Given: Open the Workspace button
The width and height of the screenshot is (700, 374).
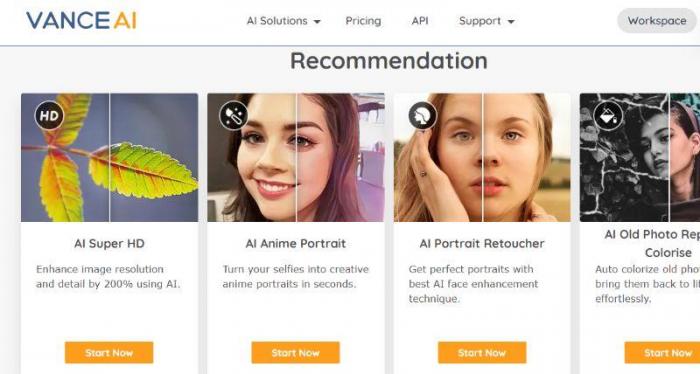Looking at the screenshot, I should [657, 21].
